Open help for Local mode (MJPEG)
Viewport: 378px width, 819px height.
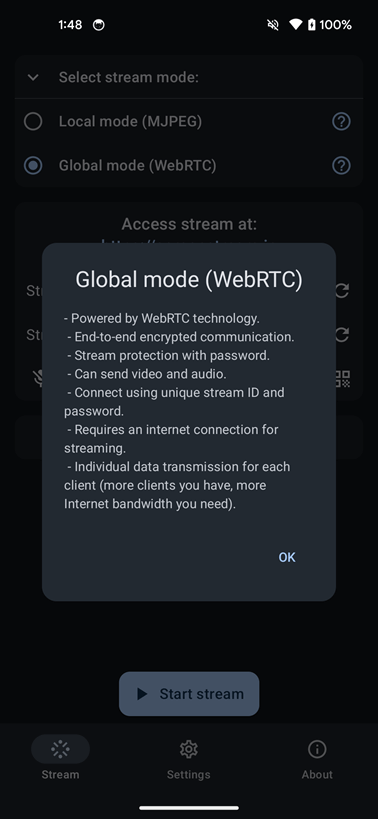click(x=341, y=122)
